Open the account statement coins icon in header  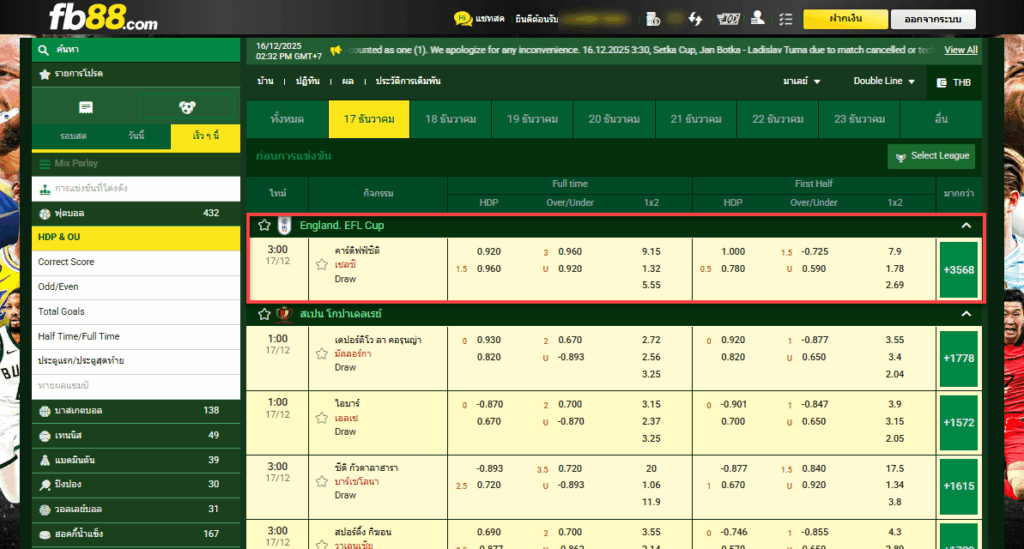[653, 19]
